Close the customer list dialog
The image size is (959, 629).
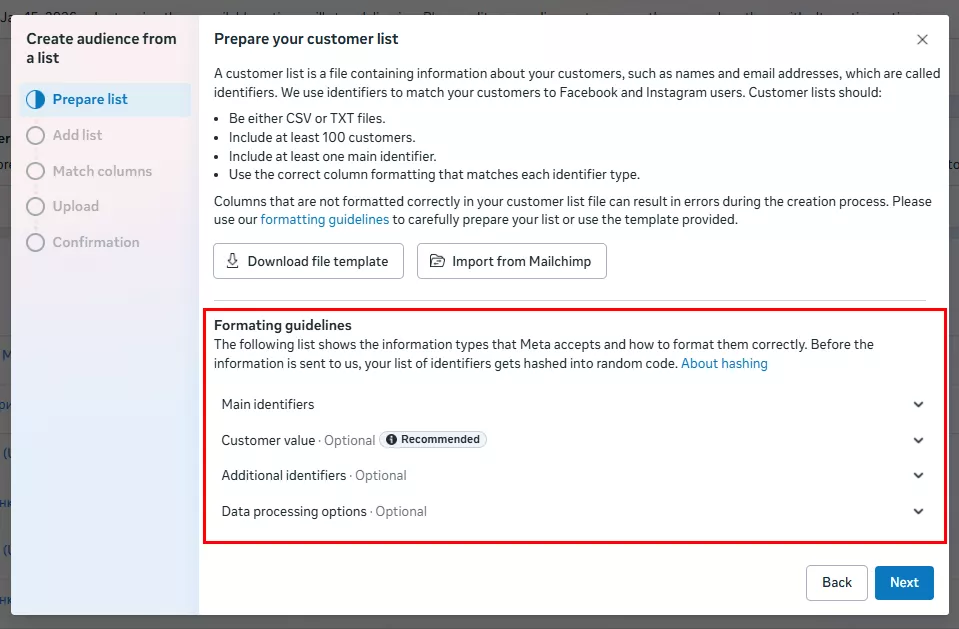coord(922,40)
